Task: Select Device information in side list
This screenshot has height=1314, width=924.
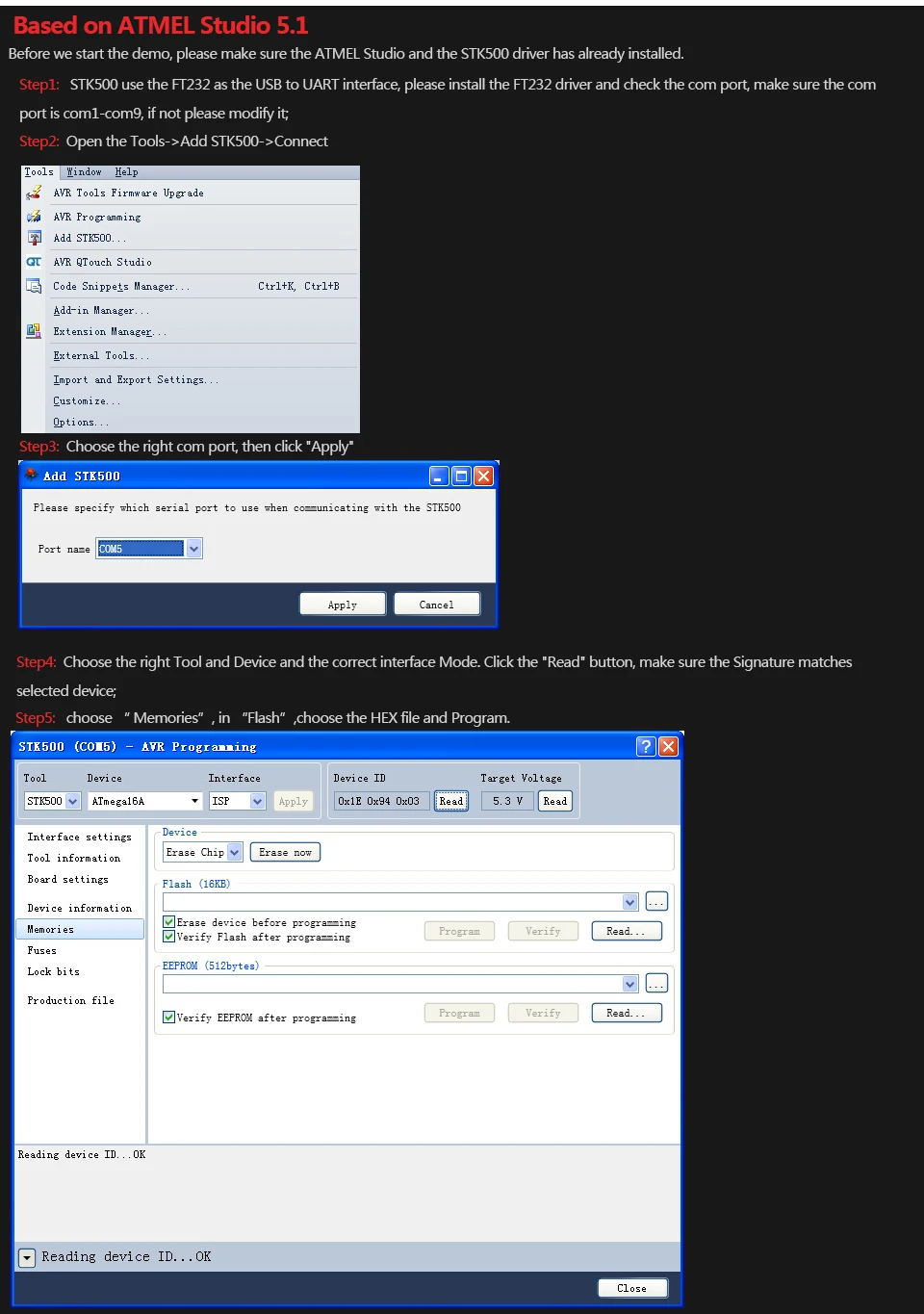Action: 80,908
